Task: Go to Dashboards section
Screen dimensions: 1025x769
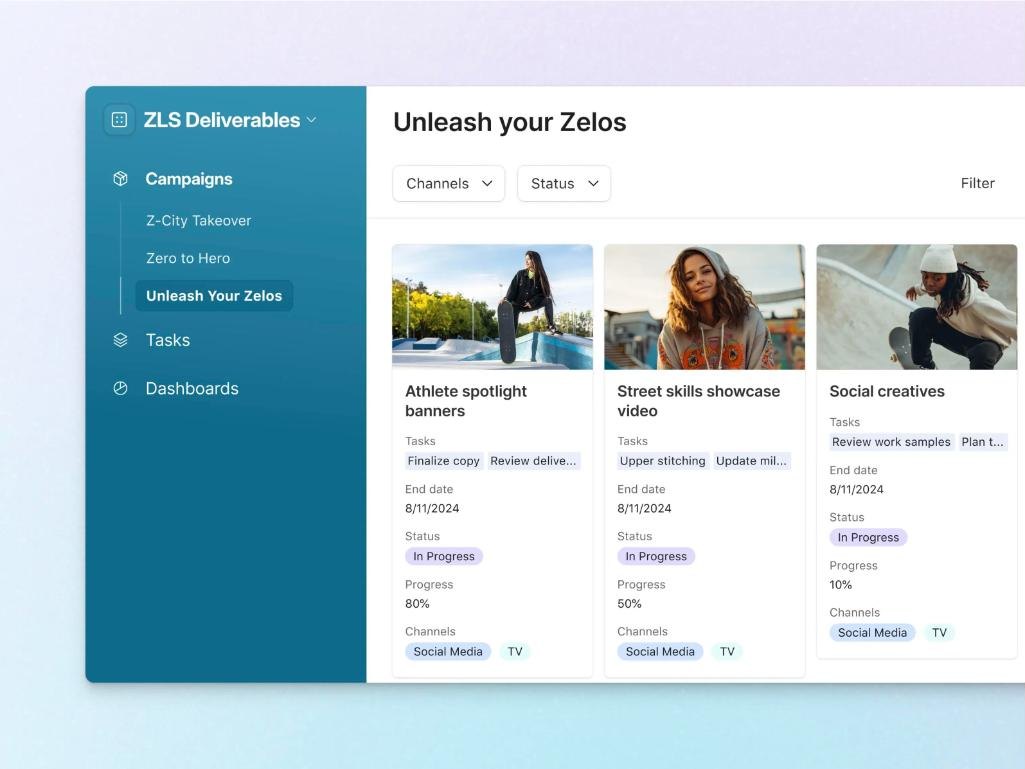Action: 192,388
